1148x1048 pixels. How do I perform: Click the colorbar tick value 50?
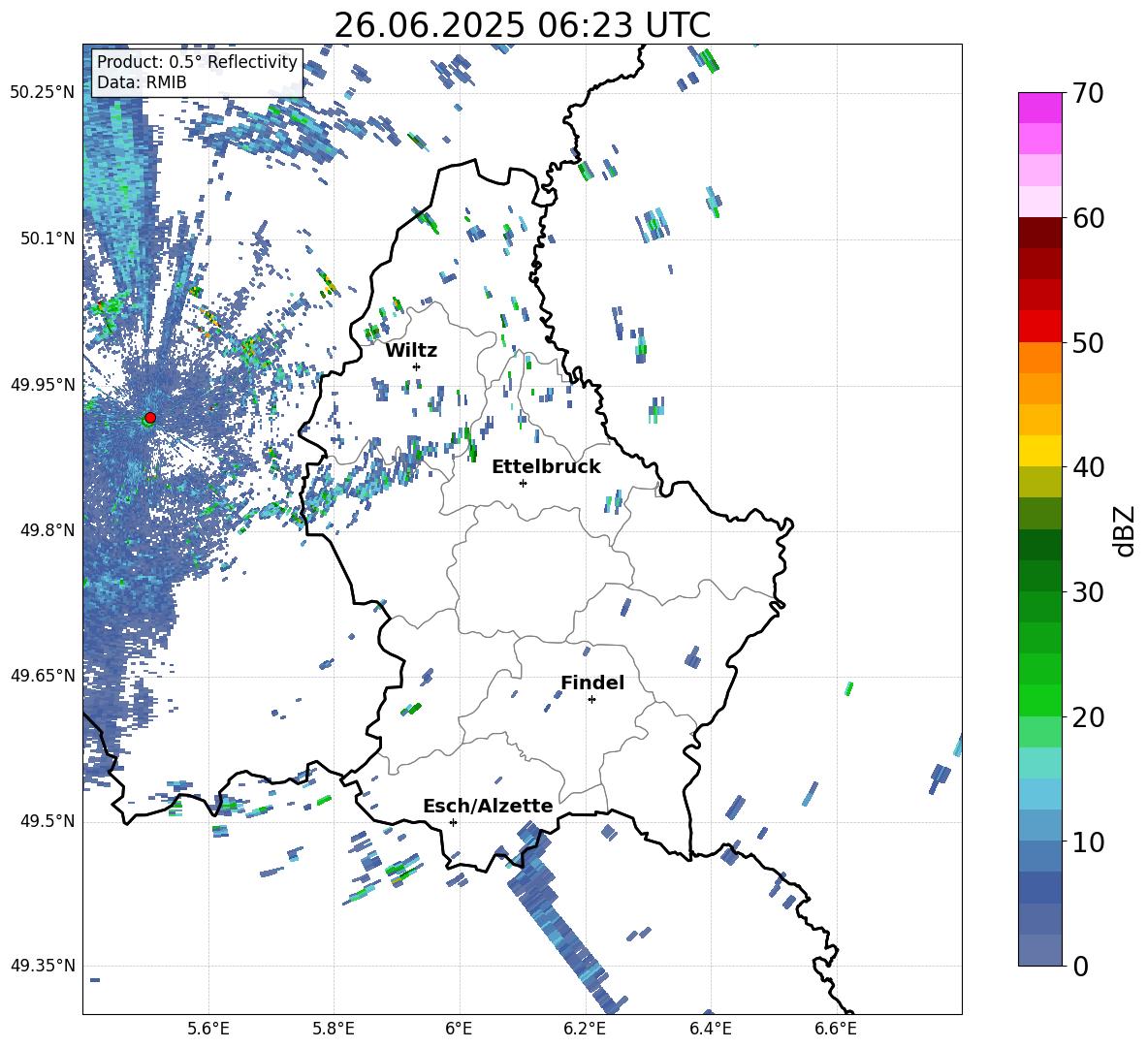pos(1088,343)
